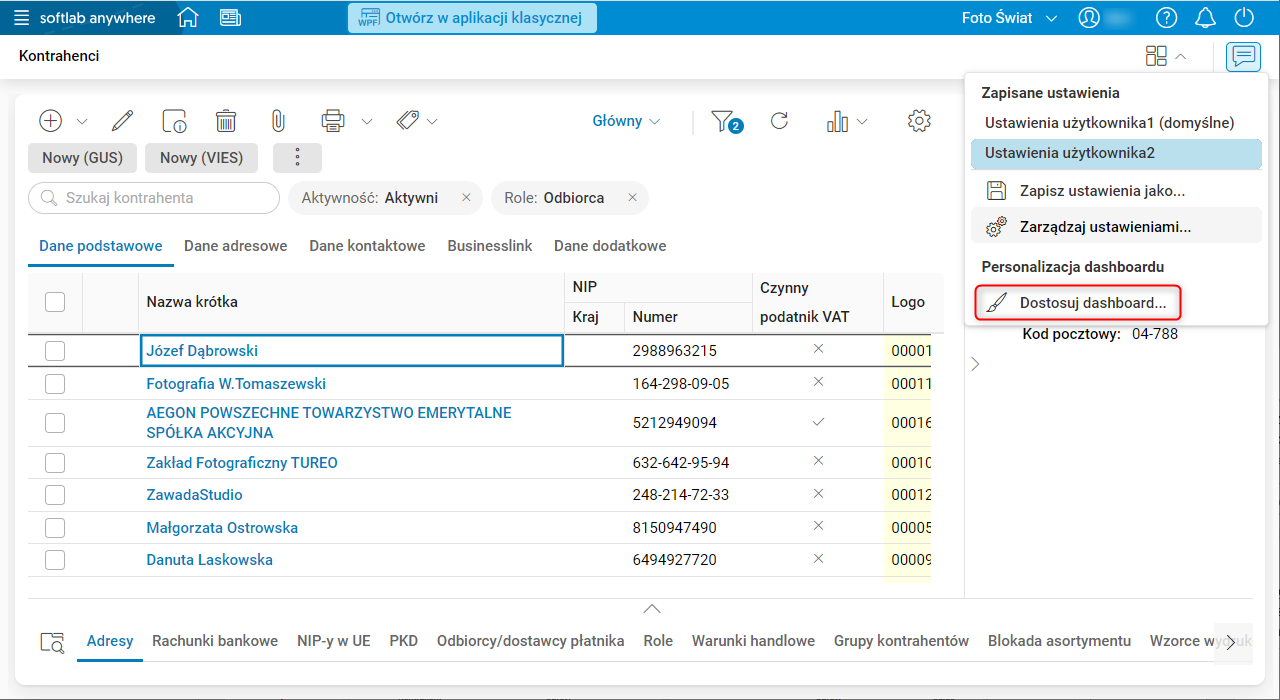Open the Foto Świat company dropdown

pyautogui.click(x=1009, y=18)
